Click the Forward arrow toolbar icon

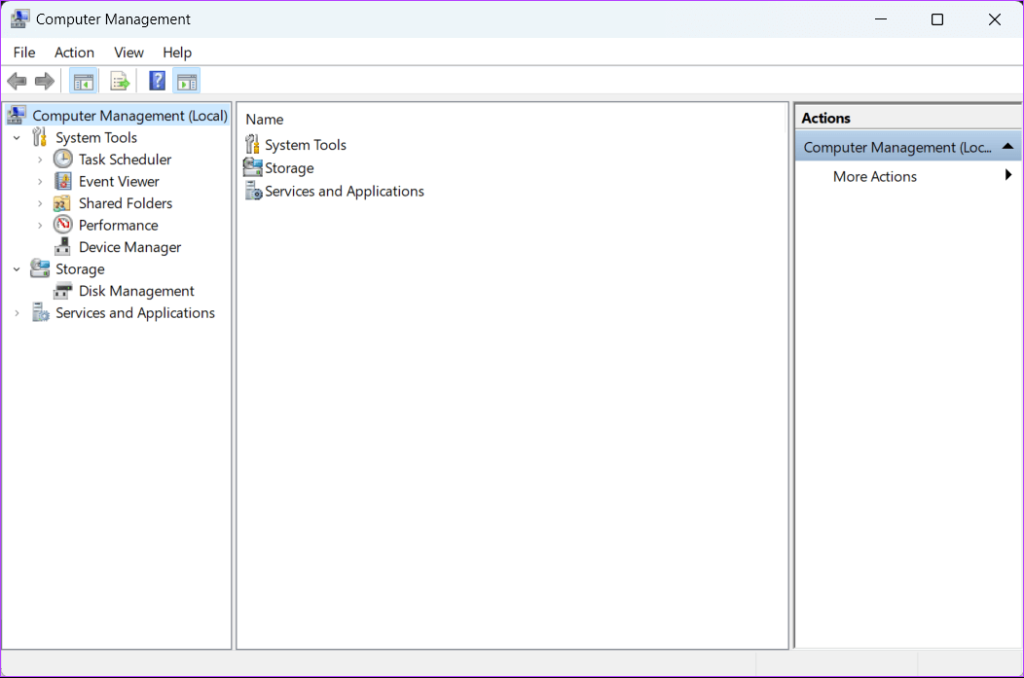(x=44, y=81)
